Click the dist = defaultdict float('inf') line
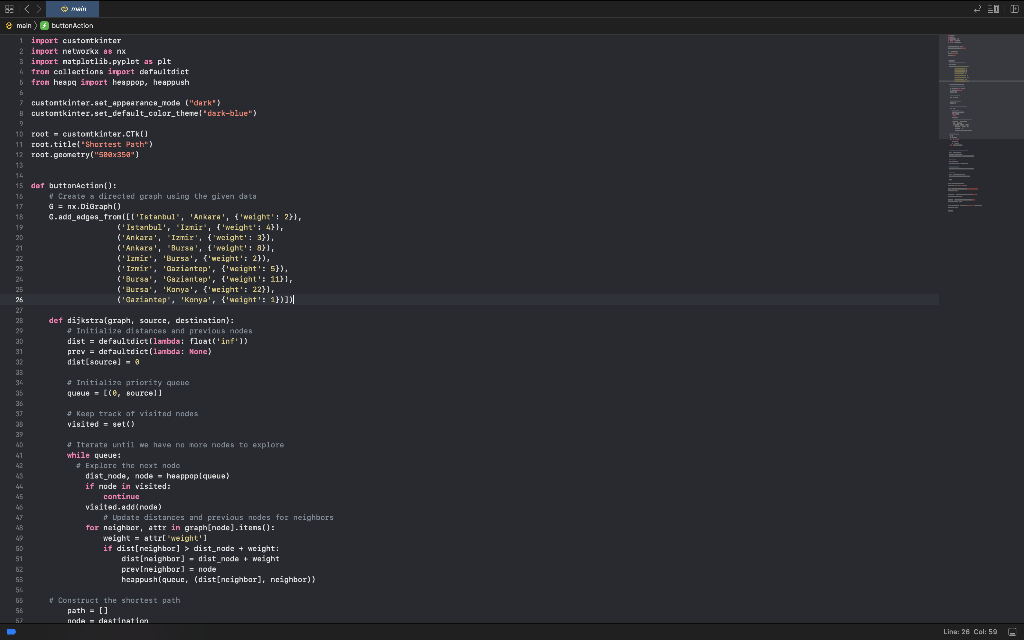Image resolution: width=1024 pixels, height=640 pixels. click(157, 341)
